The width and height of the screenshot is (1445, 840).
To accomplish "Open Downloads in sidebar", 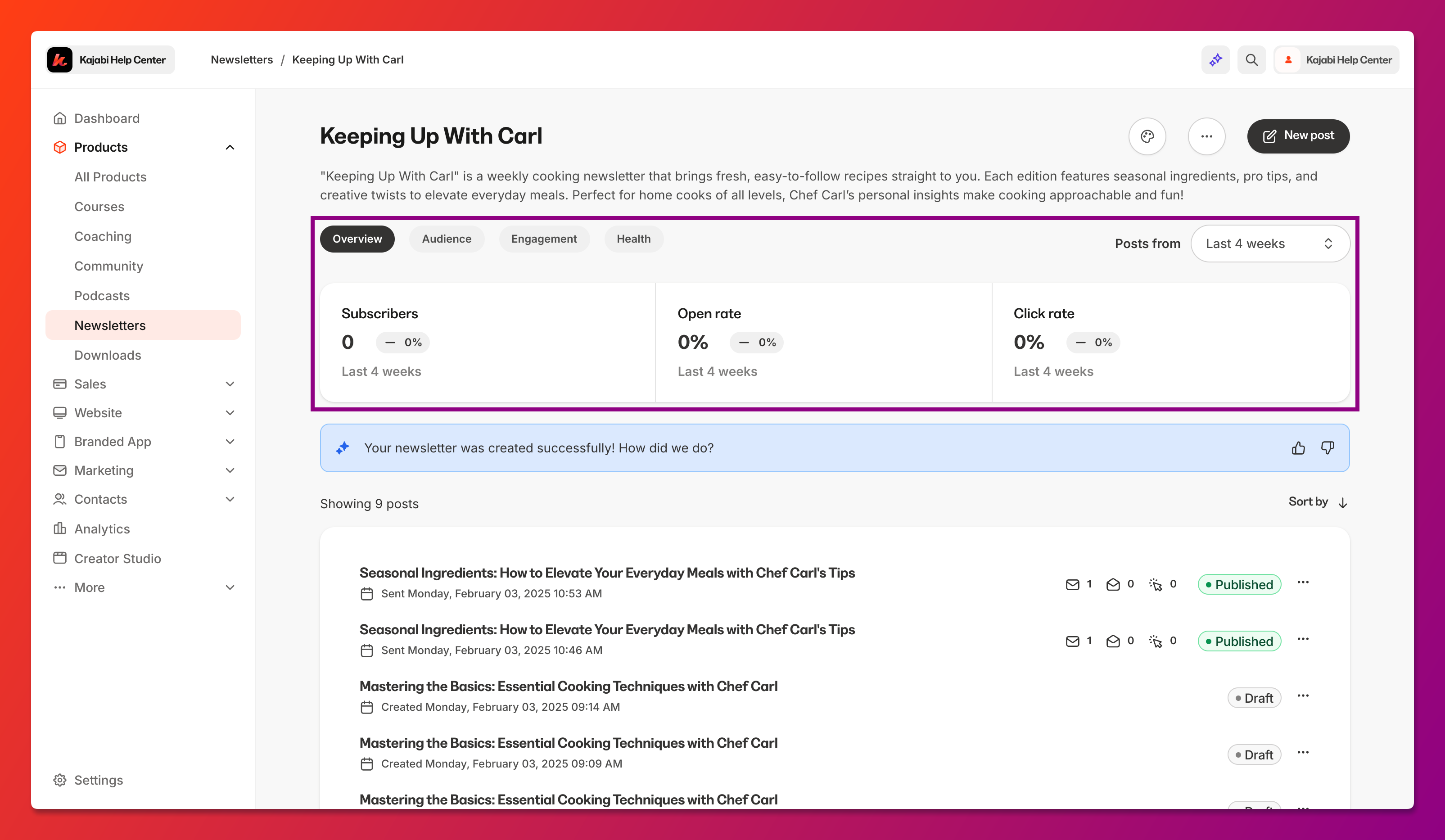I will [x=107, y=355].
